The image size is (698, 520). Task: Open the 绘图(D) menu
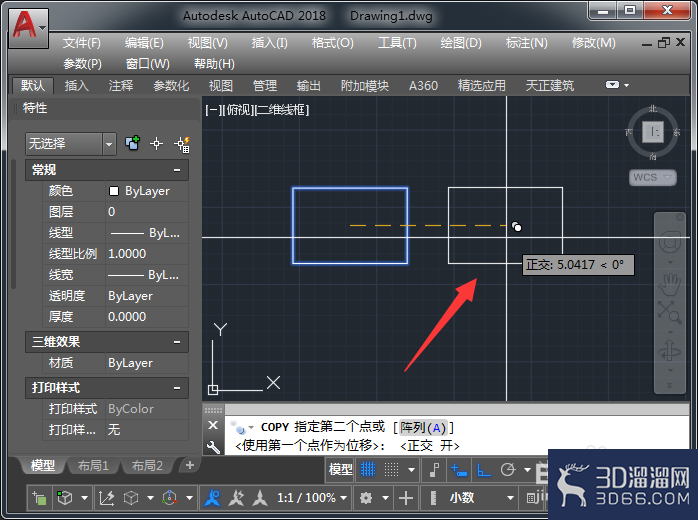(461, 43)
